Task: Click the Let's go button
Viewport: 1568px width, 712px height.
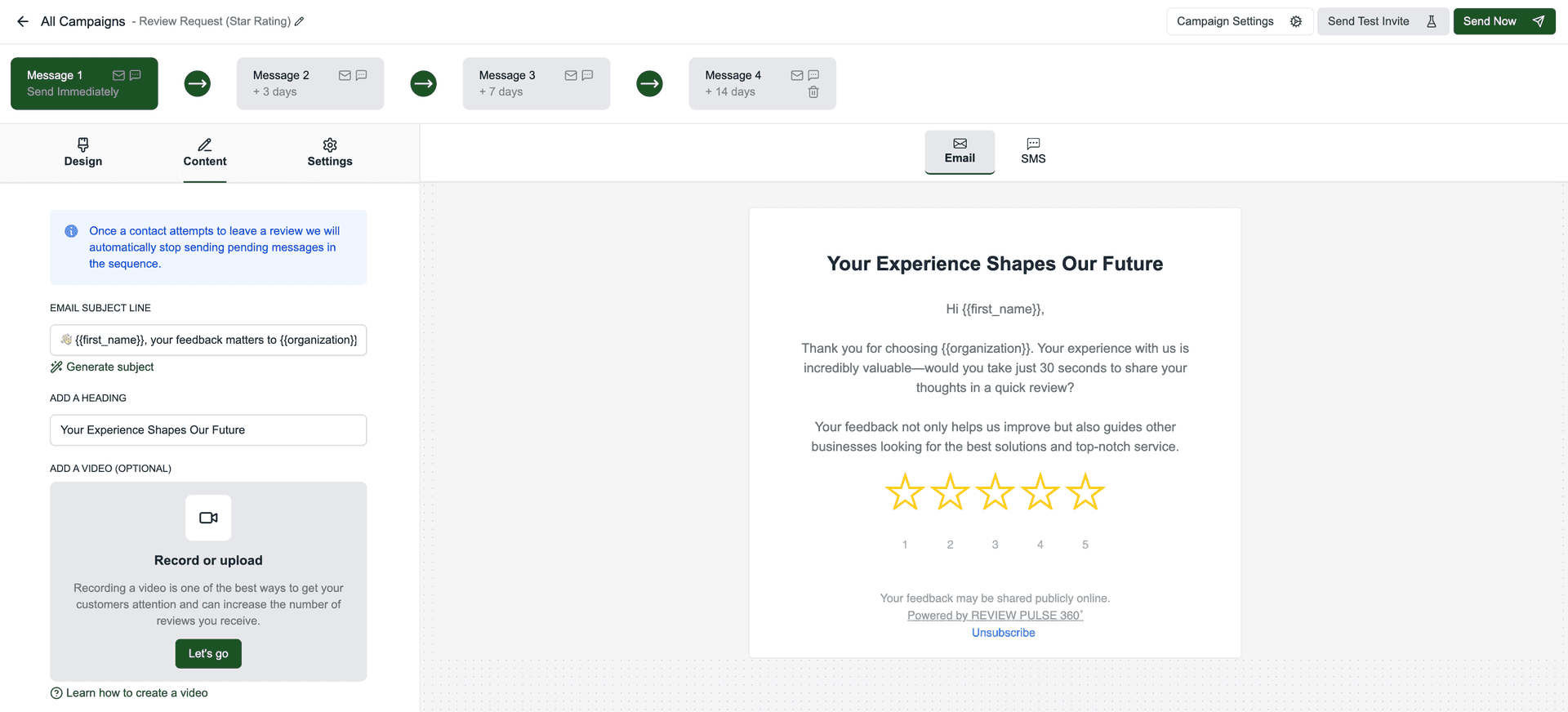Action: 208,654
